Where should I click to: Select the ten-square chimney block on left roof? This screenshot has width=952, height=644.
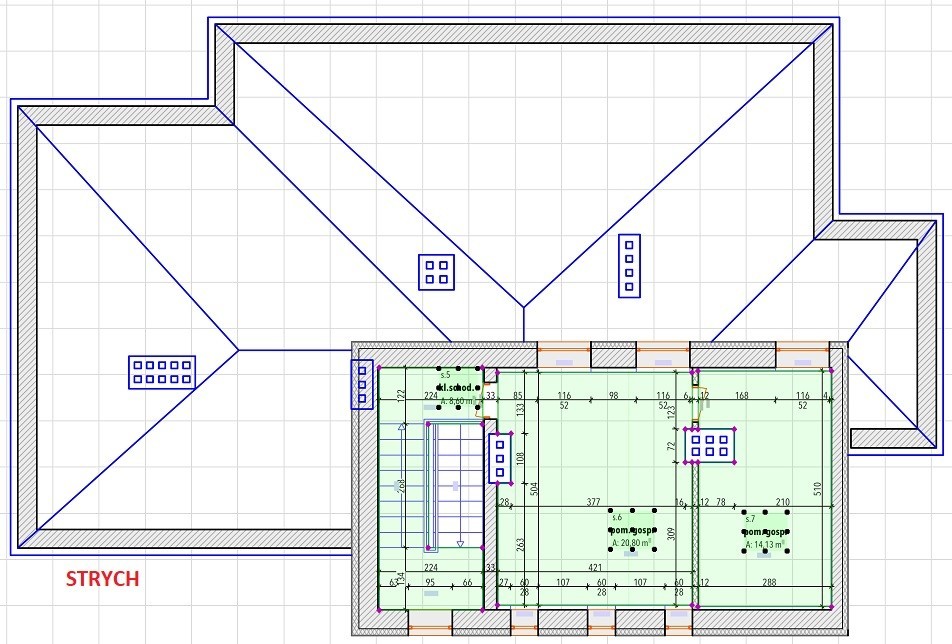[x=162, y=372]
